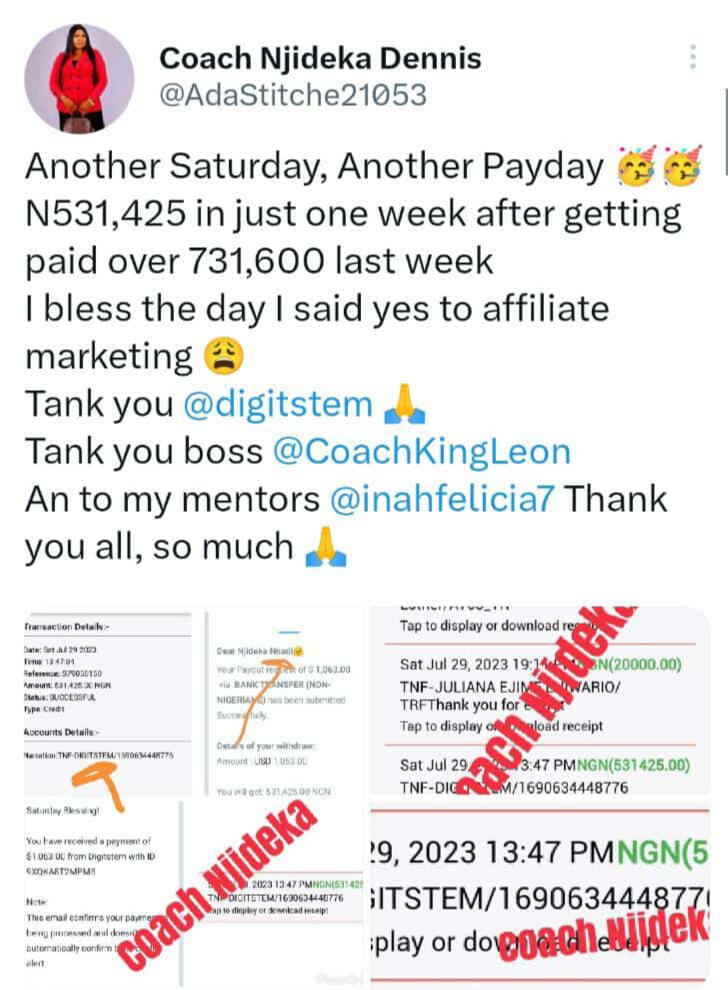This screenshot has height=990, width=728.
Task: Open the @CoachKingLeon mention
Action: tap(422, 451)
